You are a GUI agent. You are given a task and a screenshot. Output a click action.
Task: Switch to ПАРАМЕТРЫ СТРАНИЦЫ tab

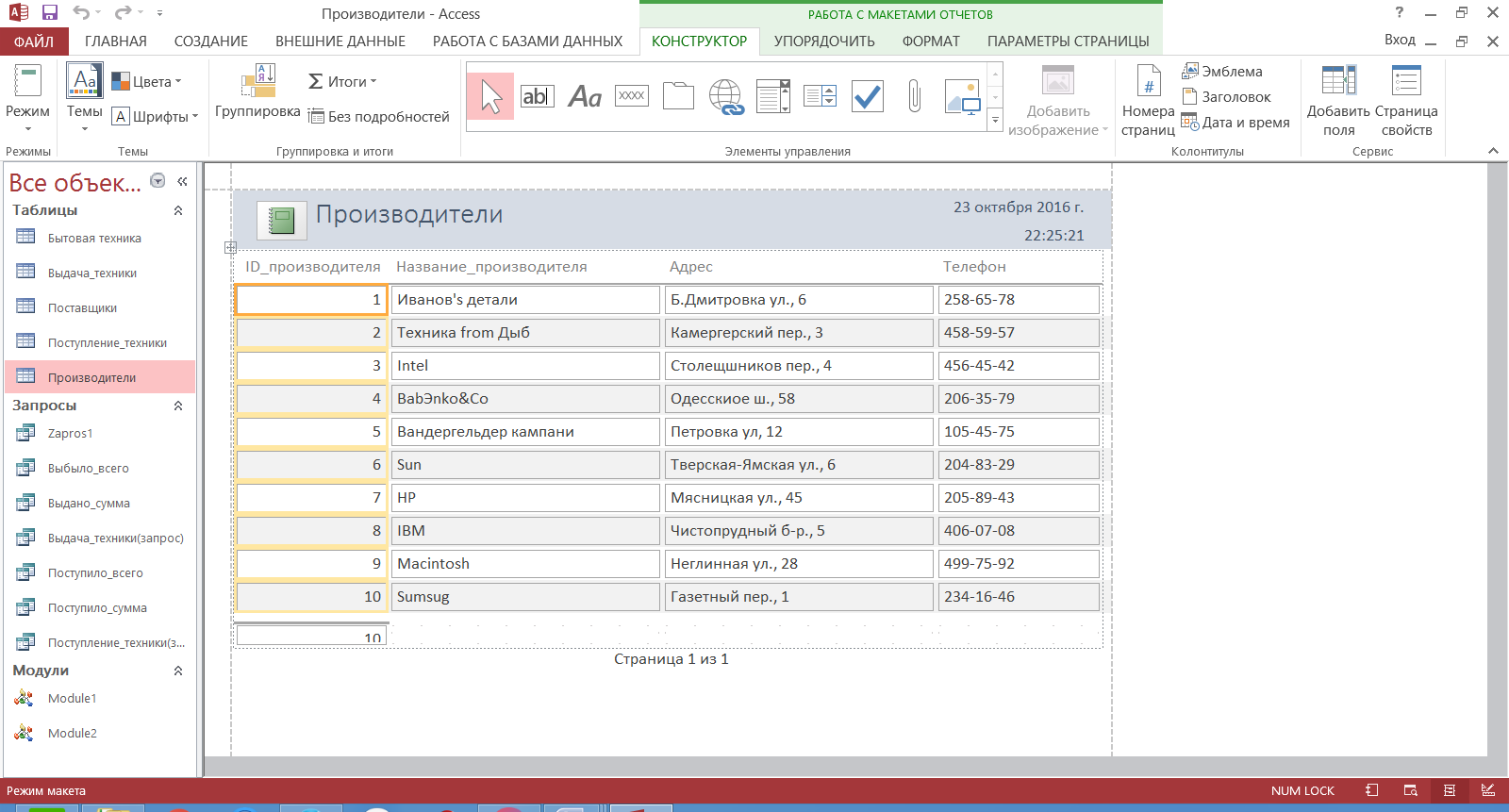(1069, 41)
